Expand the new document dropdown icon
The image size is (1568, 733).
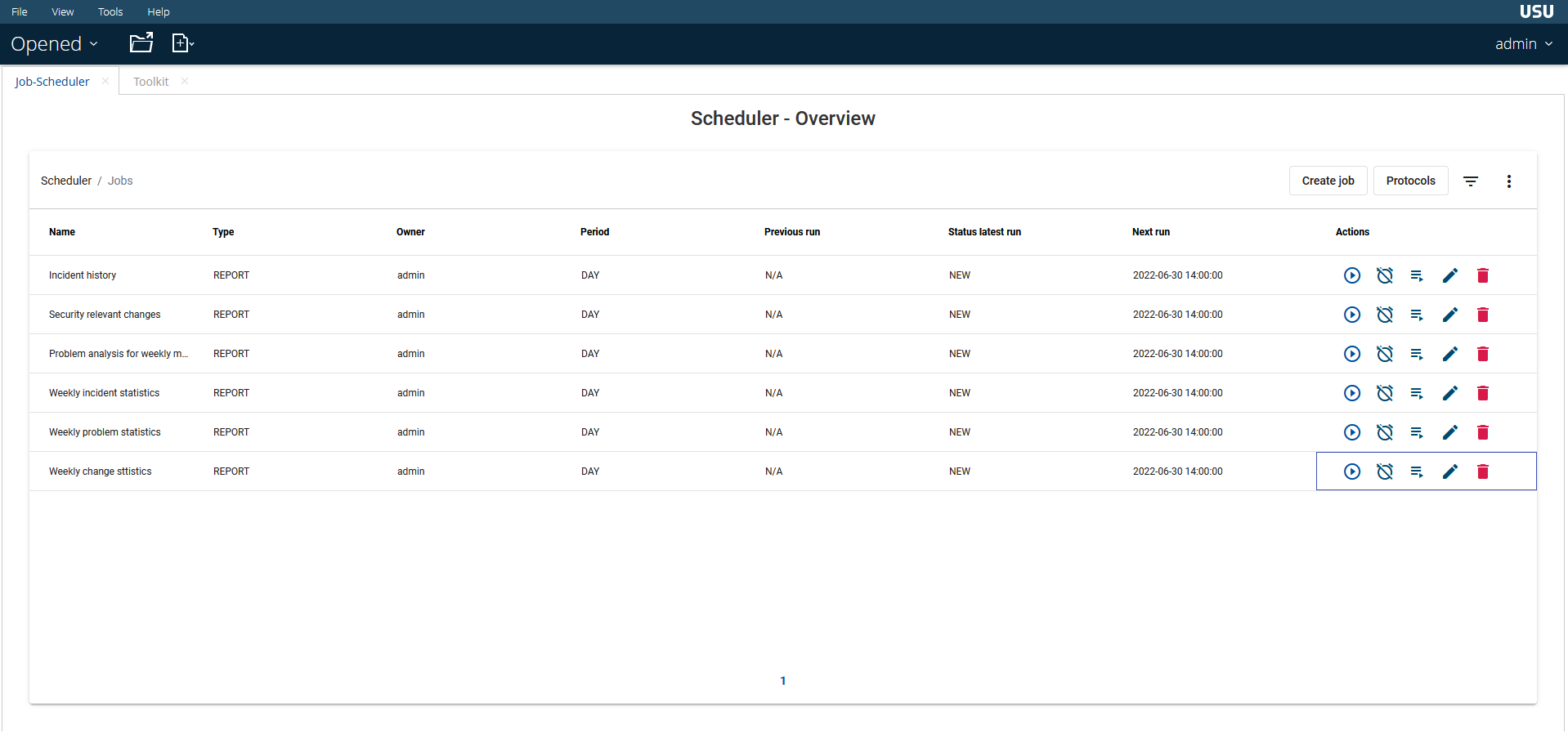click(x=183, y=43)
